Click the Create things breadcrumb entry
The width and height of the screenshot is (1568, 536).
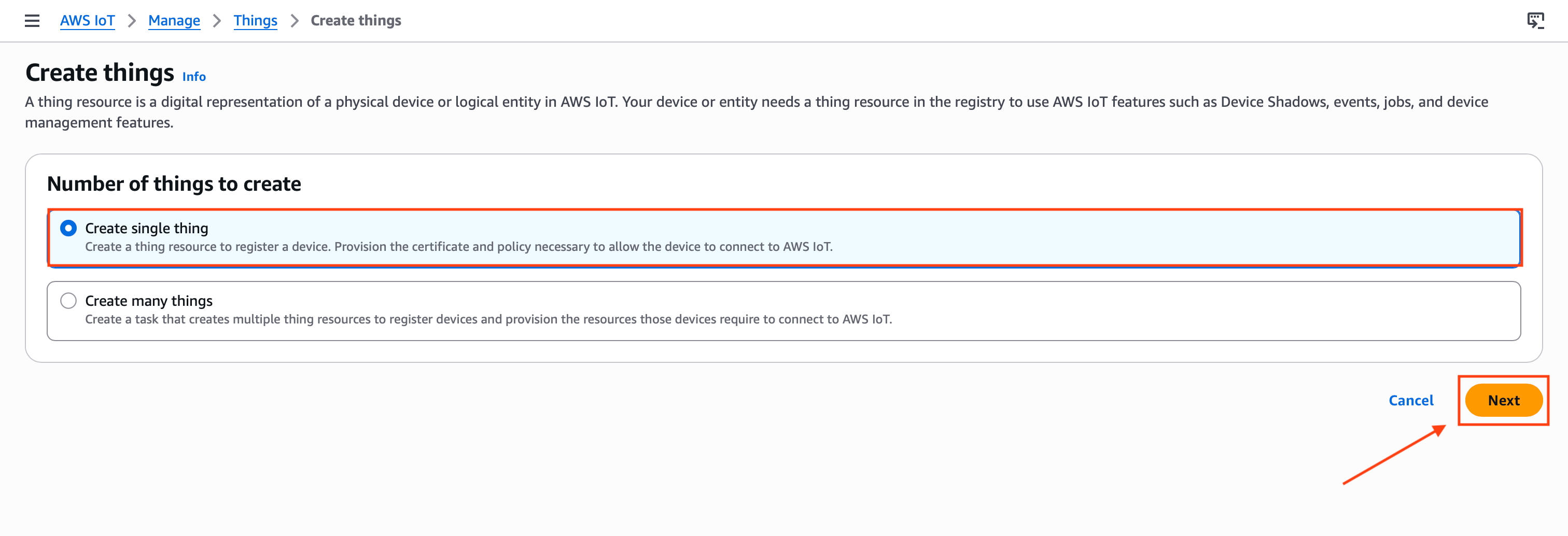[356, 20]
